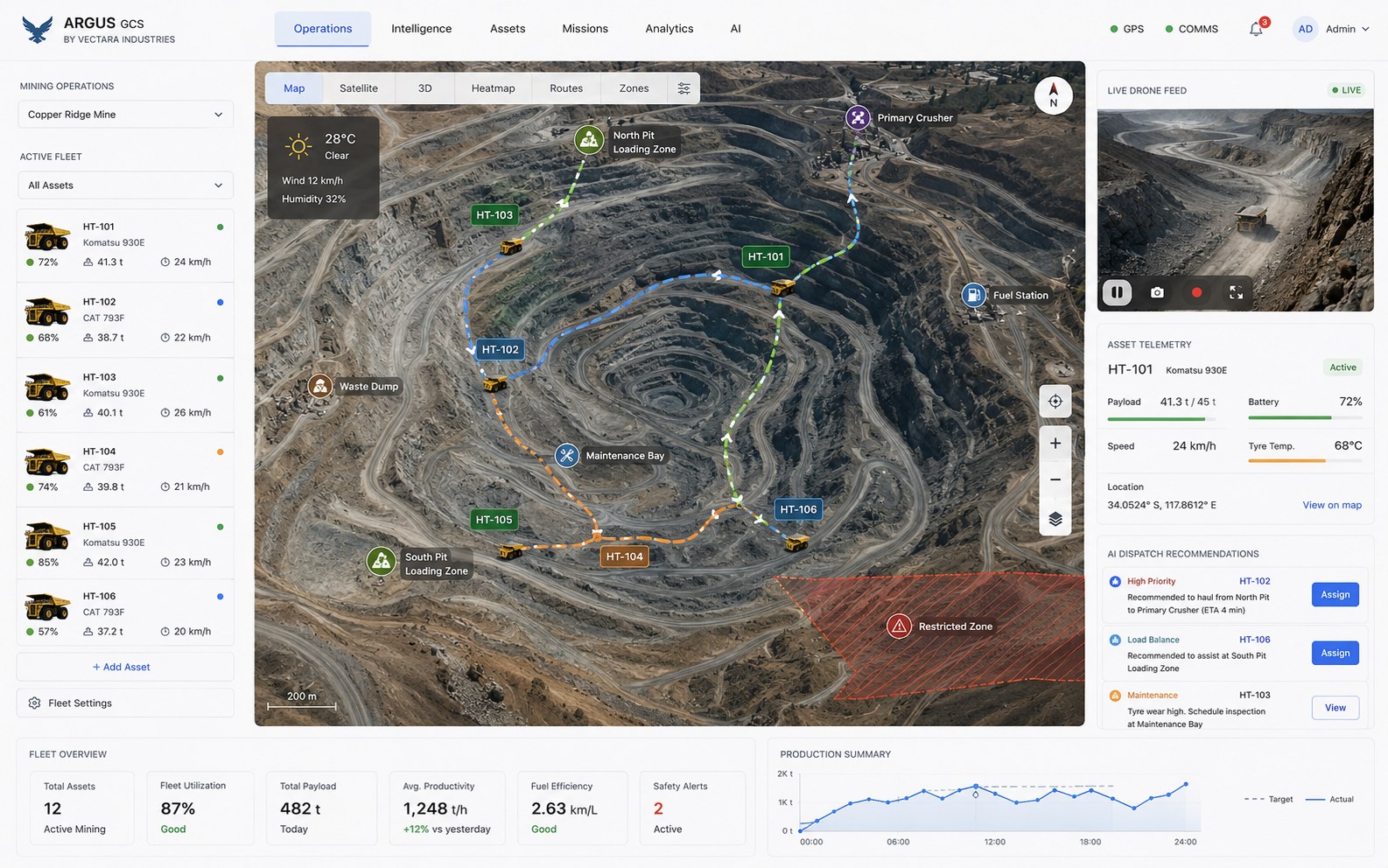Click the Maintenance recommendation orange icon
1388x868 pixels.
1115,696
